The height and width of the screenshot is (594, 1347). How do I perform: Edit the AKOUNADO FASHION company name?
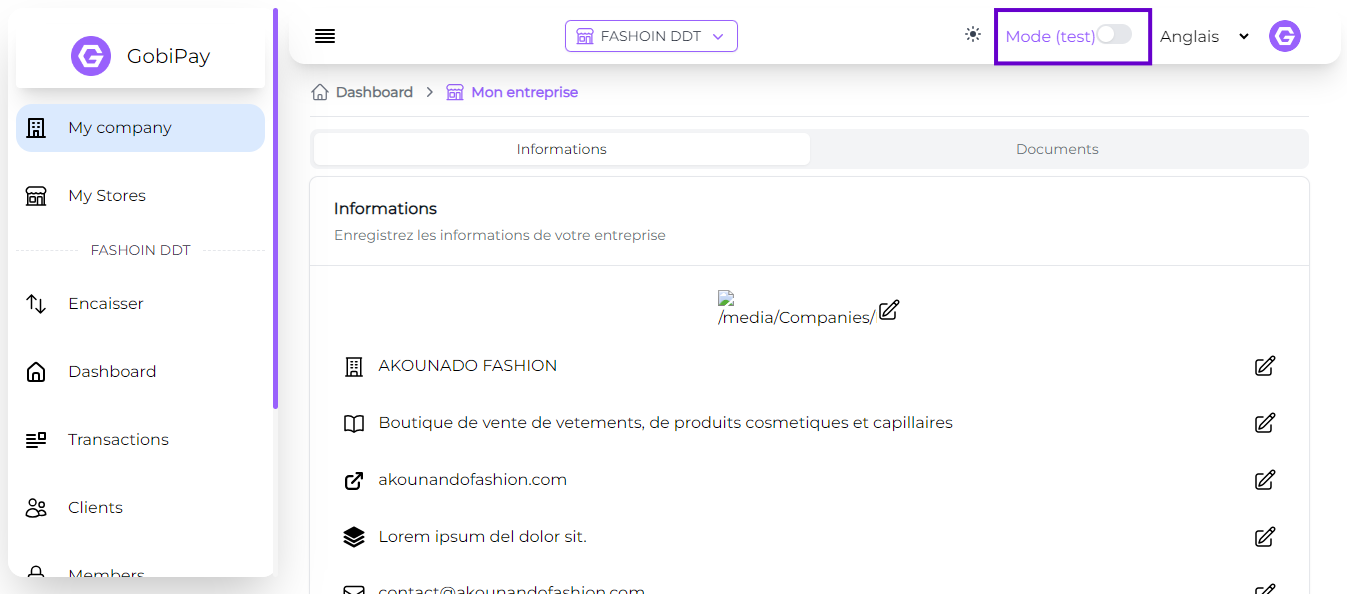click(x=1265, y=366)
